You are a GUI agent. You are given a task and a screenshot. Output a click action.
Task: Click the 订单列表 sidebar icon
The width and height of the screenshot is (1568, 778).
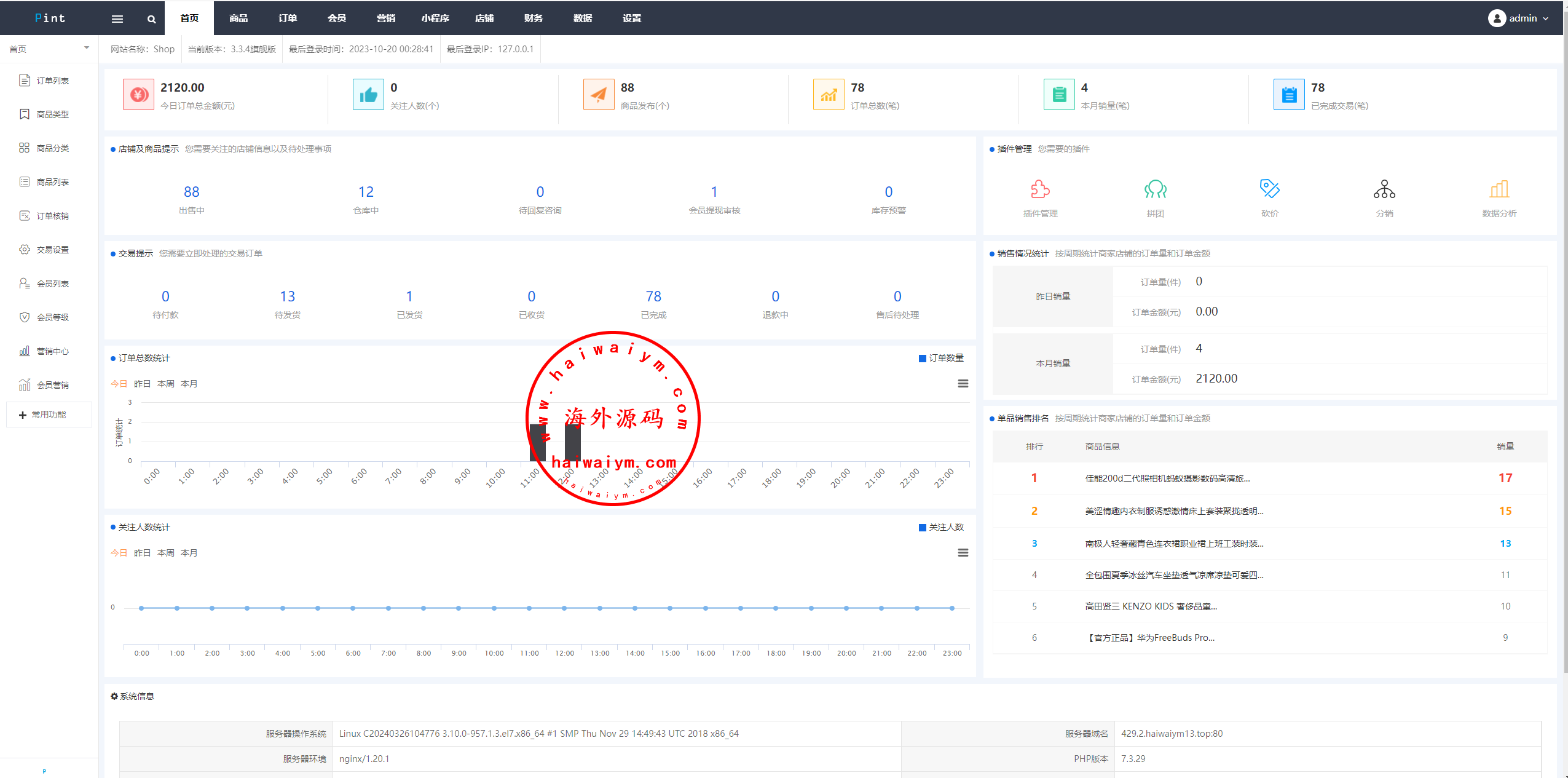tap(25, 81)
